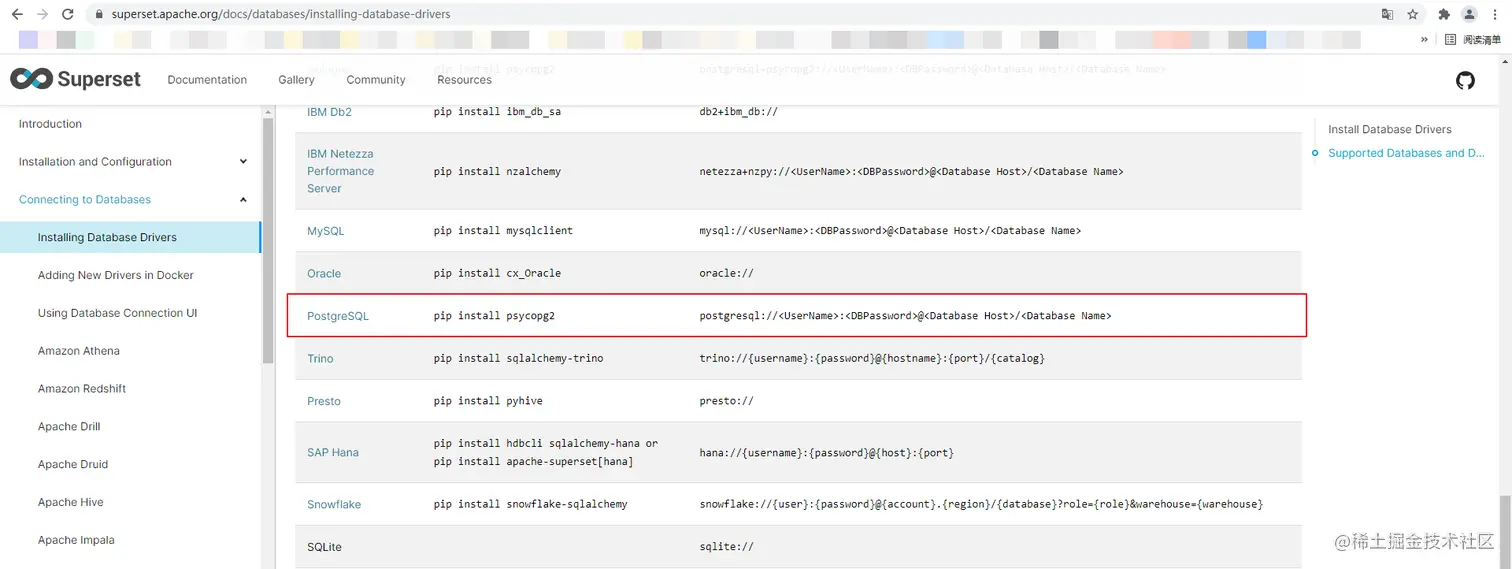The image size is (1512, 569).
Task: Jump to Supported Databases section
Action: pos(1406,153)
